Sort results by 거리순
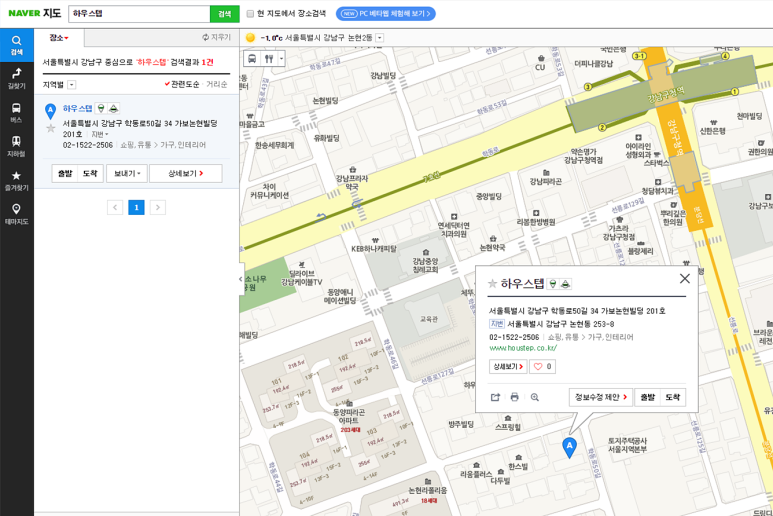 (x=216, y=85)
